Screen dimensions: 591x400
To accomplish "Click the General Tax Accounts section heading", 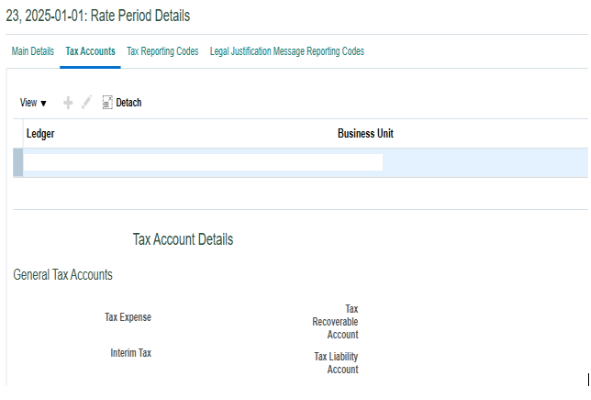I will click(x=63, y=275).
